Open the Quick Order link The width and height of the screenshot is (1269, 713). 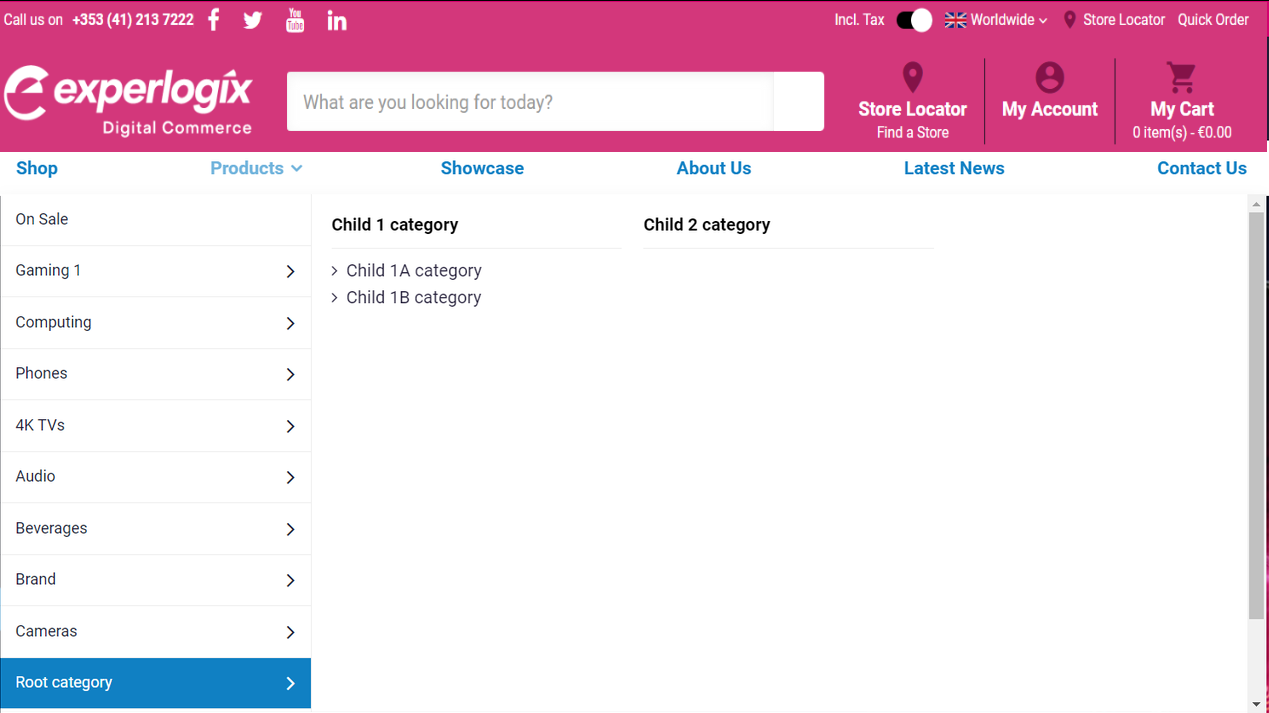click(x=1212, y=20)
